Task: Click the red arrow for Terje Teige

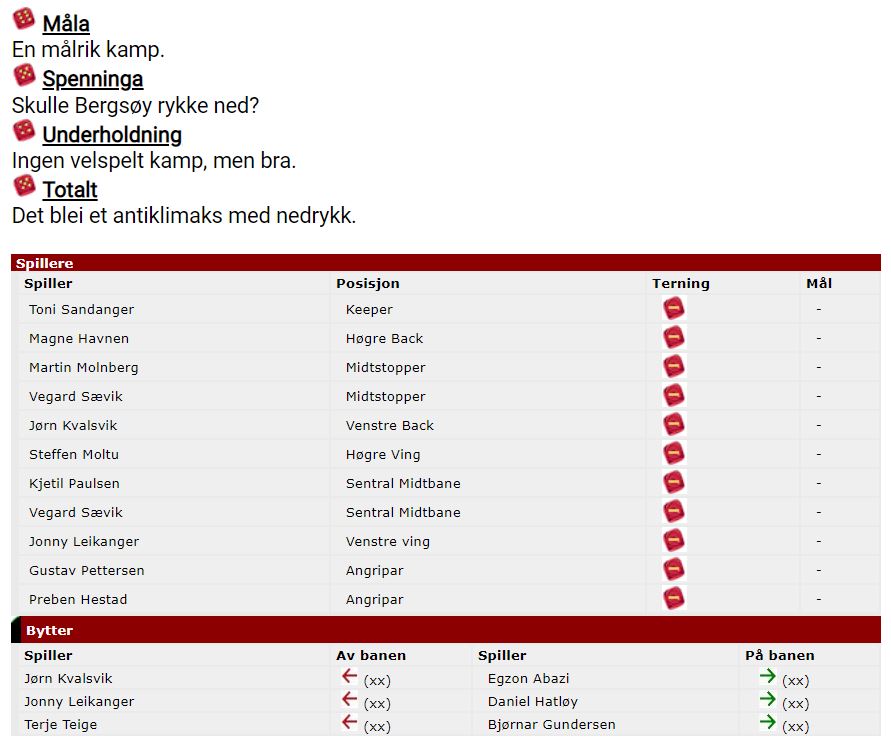Action: point(349,723)
